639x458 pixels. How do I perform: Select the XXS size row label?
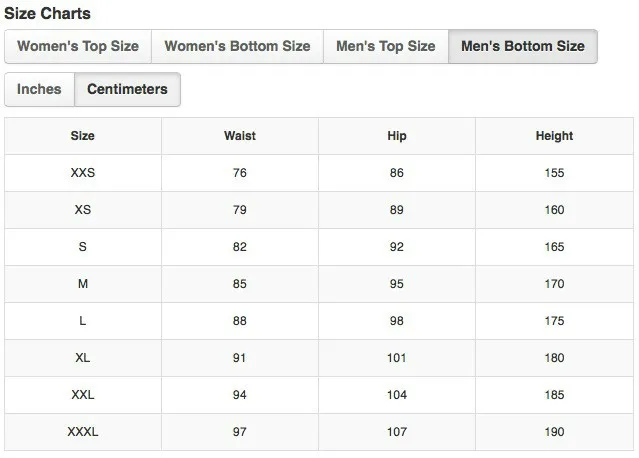[83, 173]
